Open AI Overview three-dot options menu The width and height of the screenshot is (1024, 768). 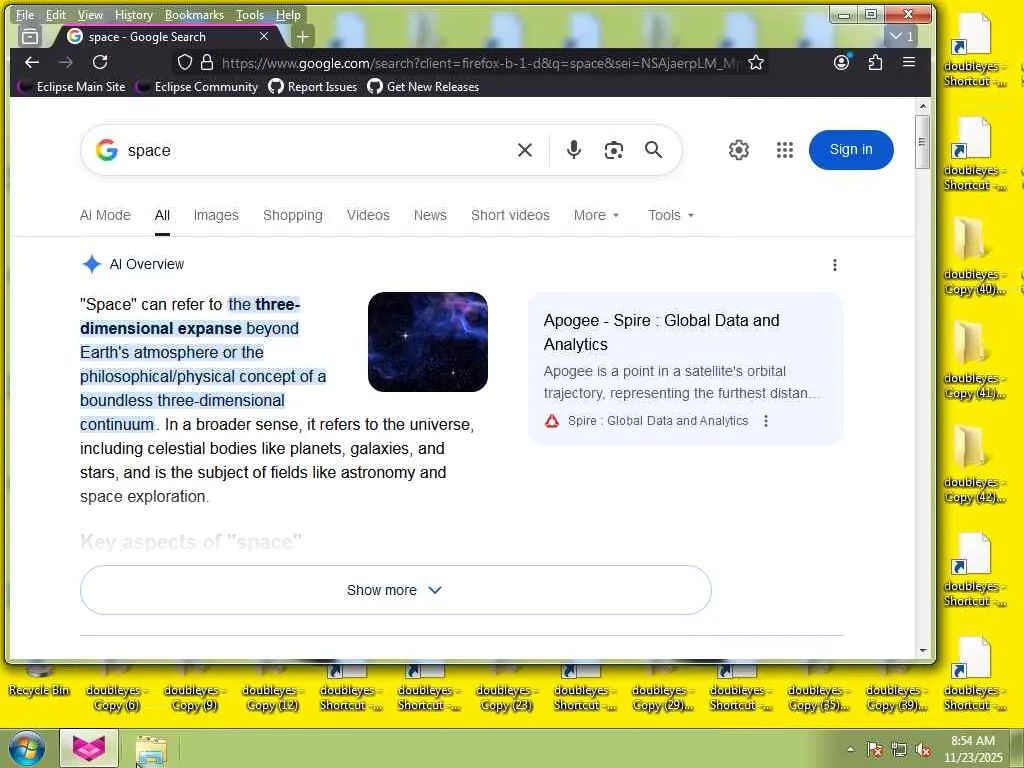835,264
